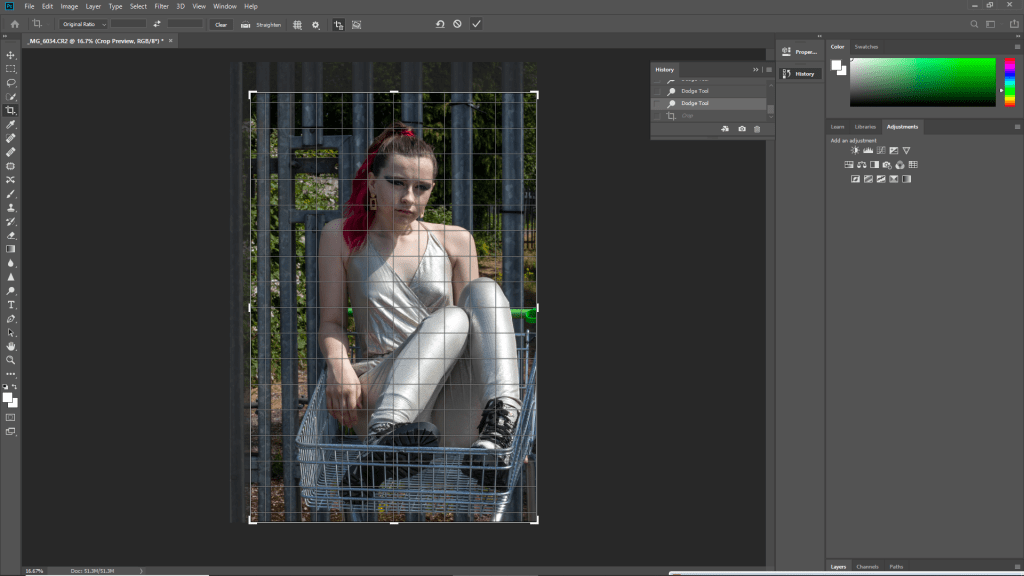Commit the crop with the checkmark
This screenshot has height=576, width=1024.
476,24
